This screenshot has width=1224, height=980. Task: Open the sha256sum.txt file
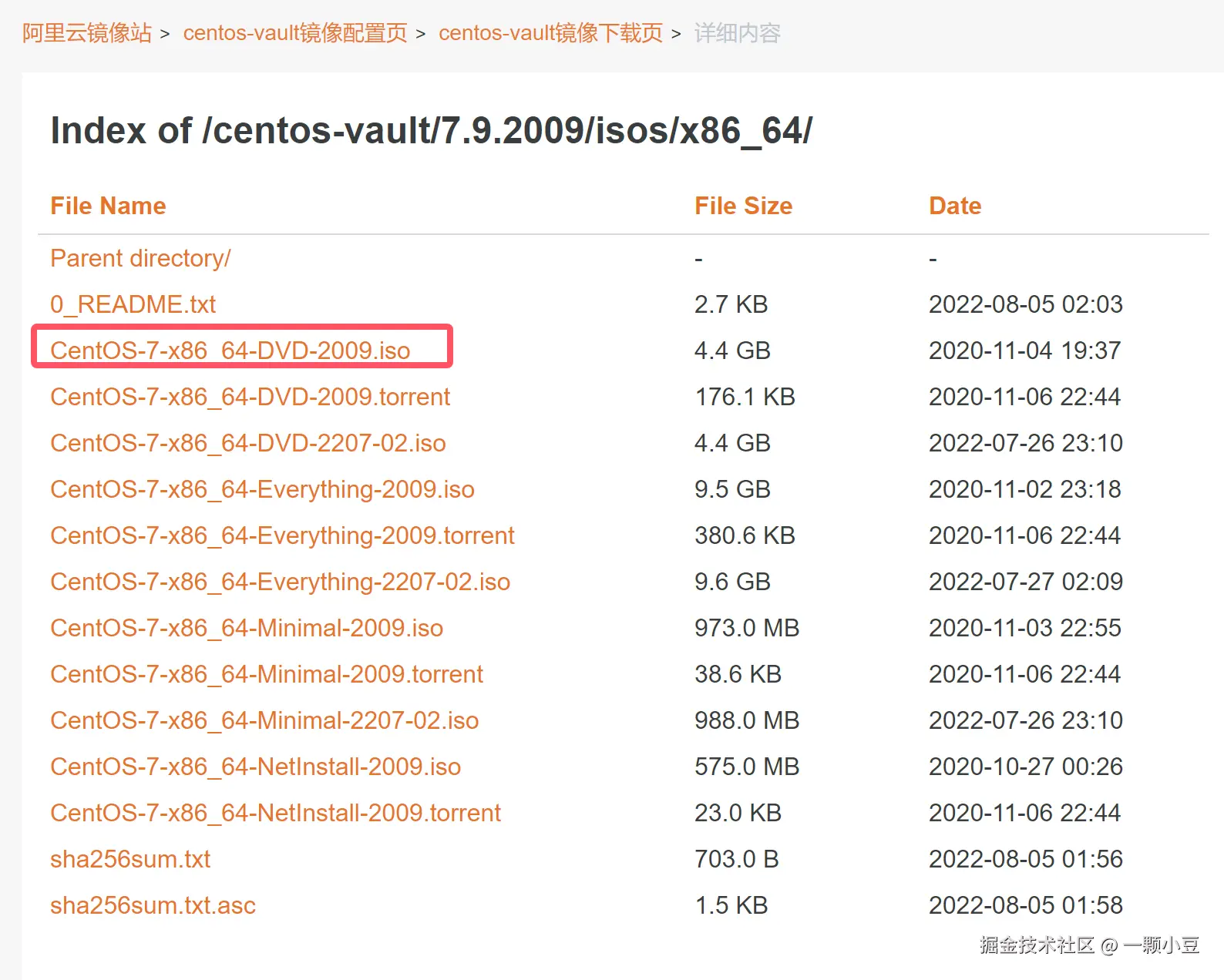(130, 859)
